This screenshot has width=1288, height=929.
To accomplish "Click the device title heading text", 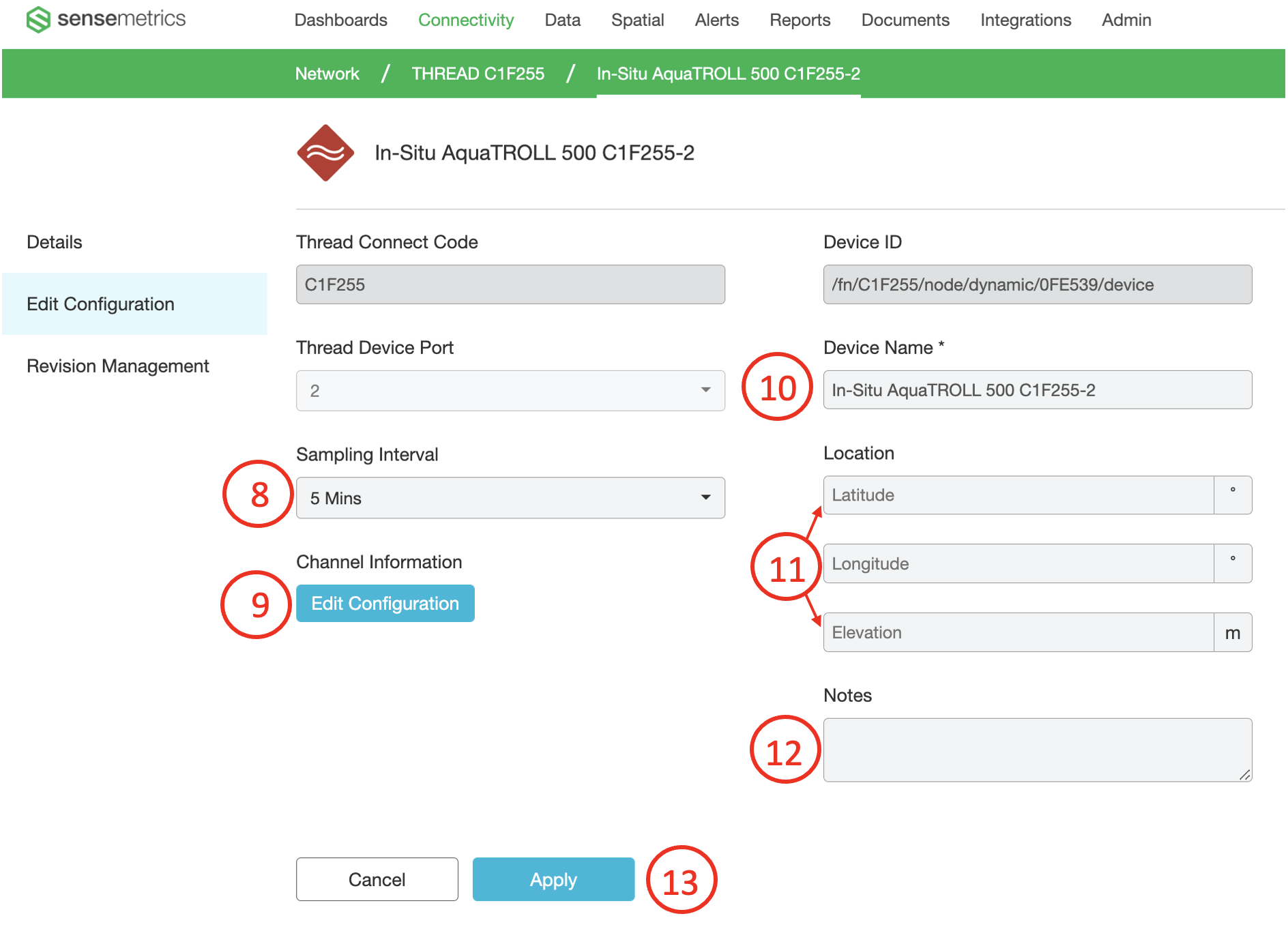I will [534, 153].
